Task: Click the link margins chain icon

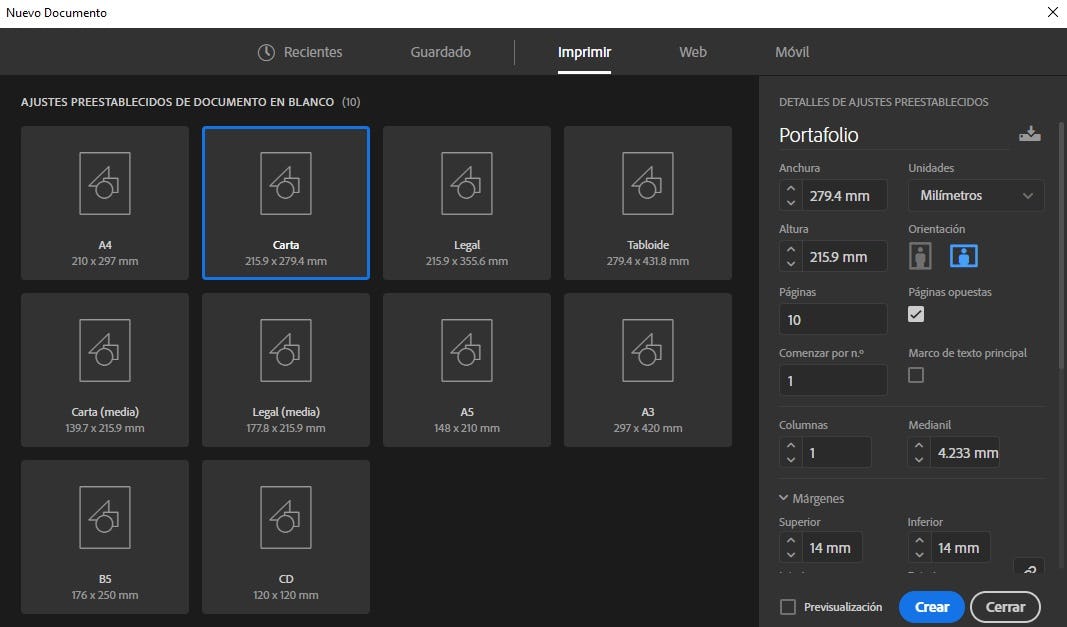Action: click(1028, 569)
